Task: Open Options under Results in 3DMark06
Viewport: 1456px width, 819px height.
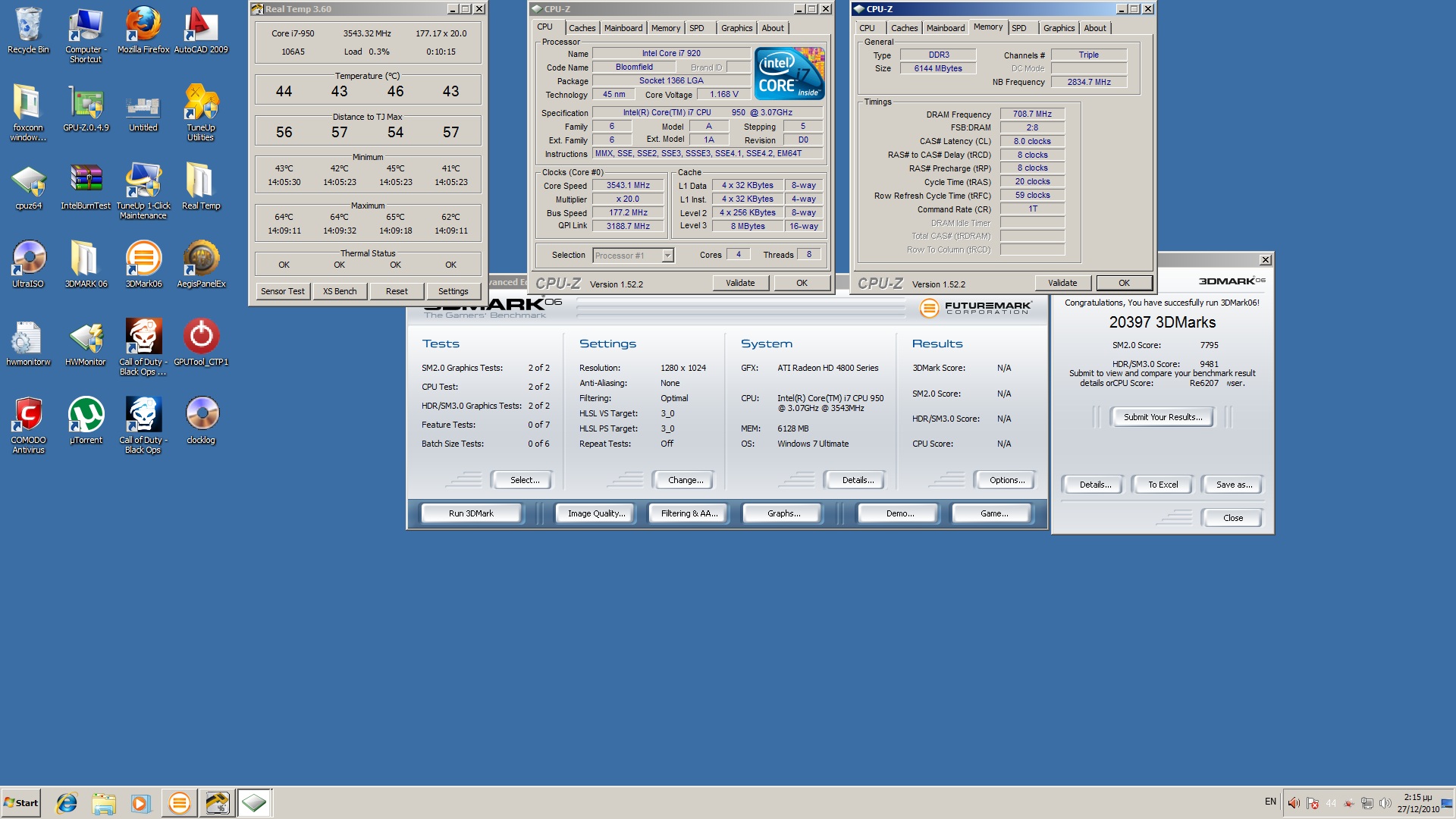Action: (x=1006, y=480)
